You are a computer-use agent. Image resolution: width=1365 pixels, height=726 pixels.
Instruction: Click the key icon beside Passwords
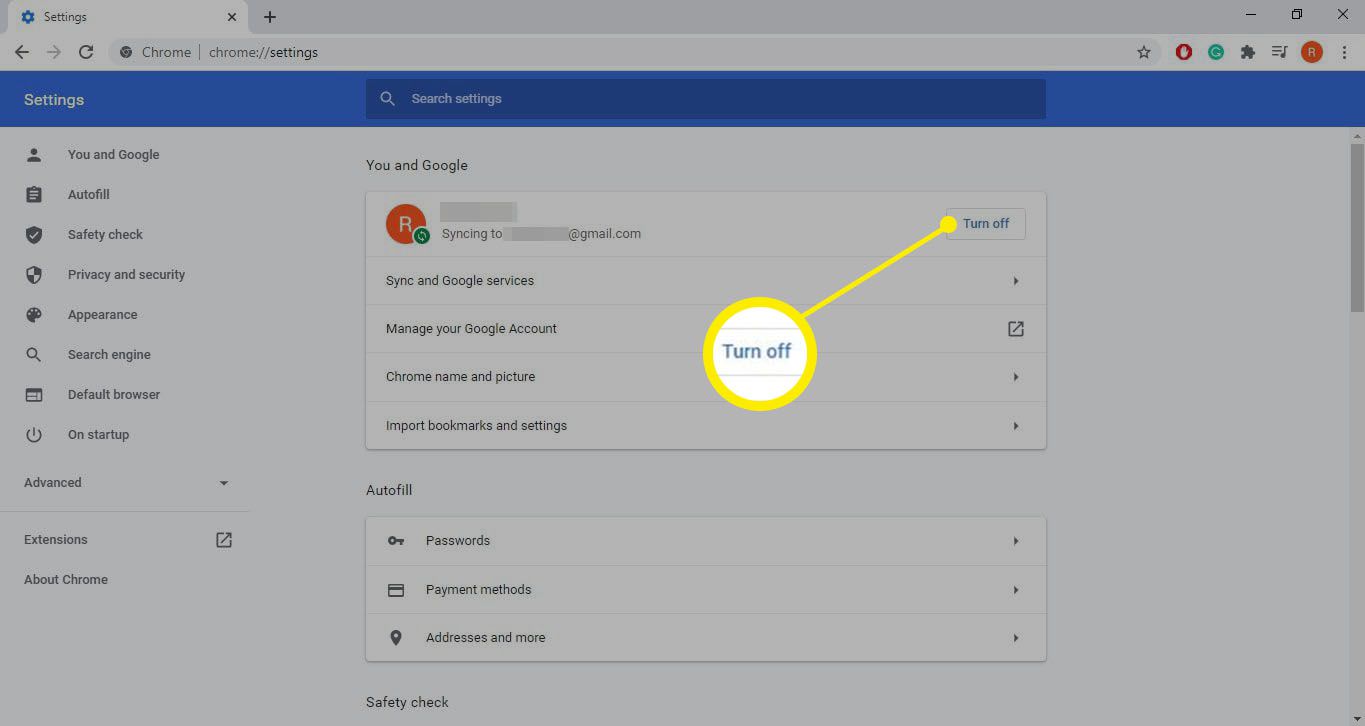[396, 541]
